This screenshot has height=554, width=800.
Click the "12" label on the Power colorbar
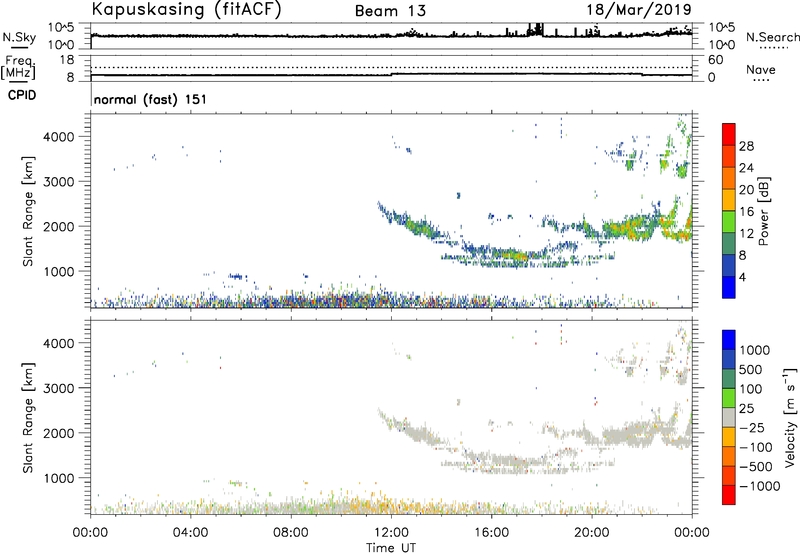tap(746, 234)
